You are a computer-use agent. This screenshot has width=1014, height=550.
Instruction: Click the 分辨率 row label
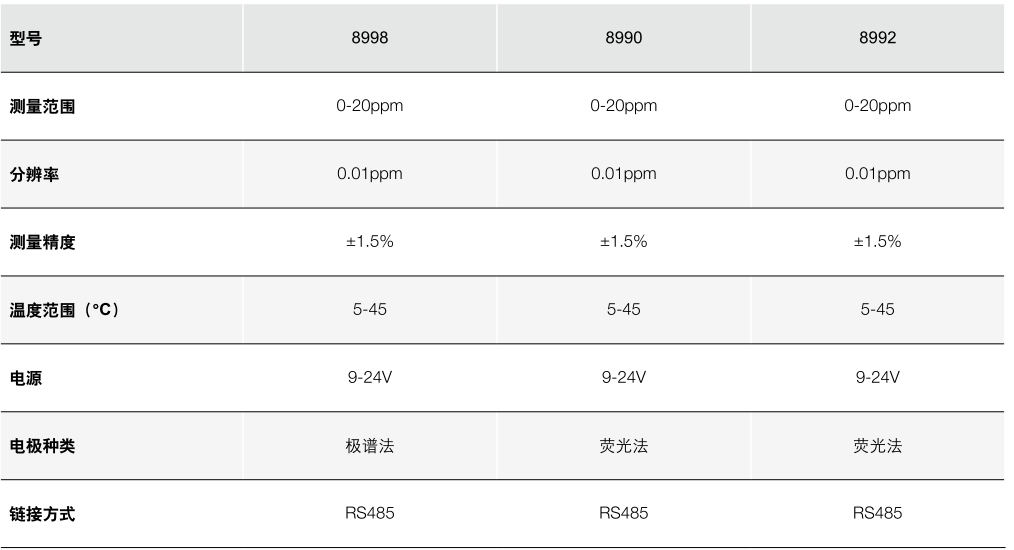tap(34, 174)
